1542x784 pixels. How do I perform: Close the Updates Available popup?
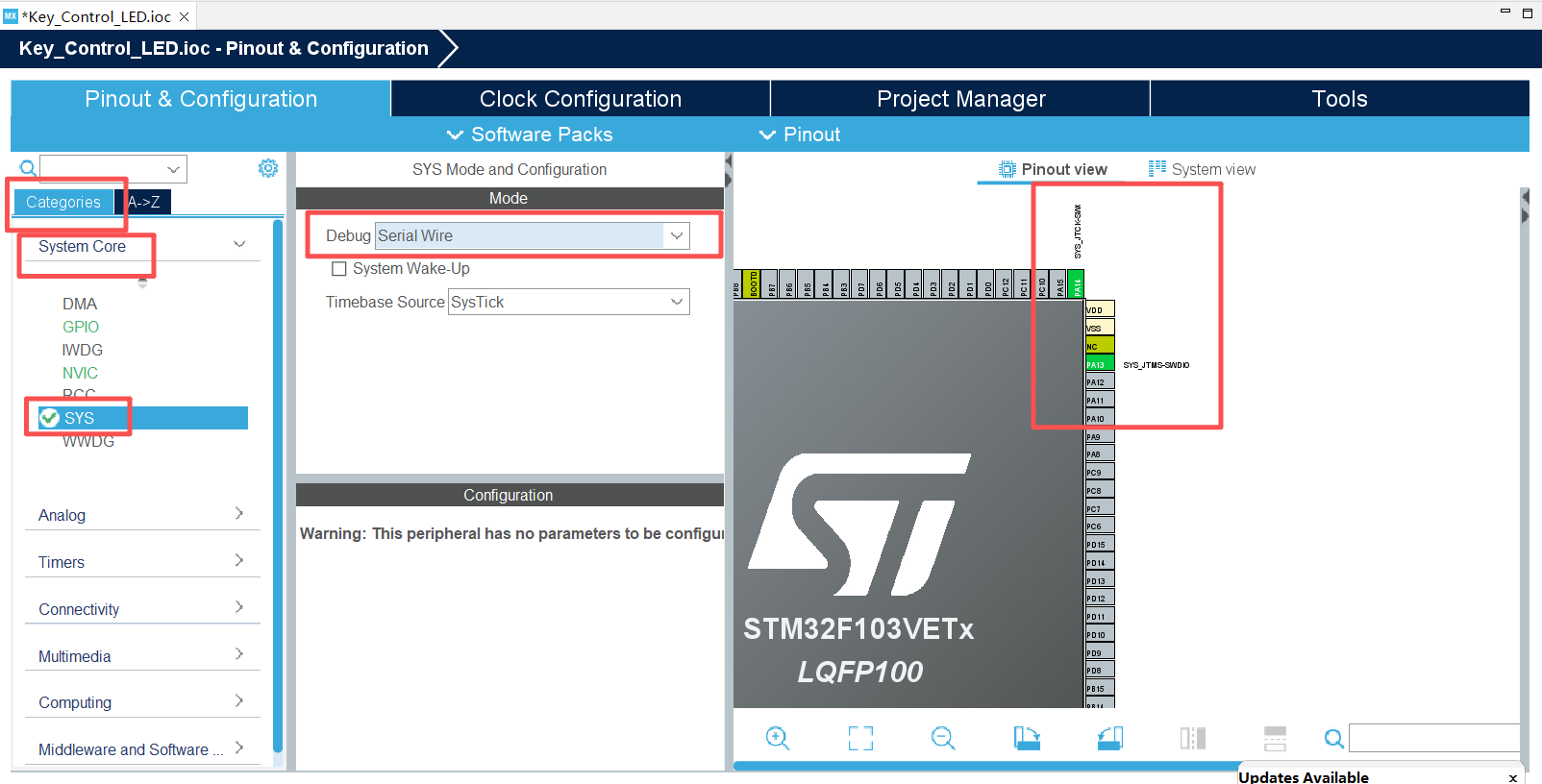(1512, 777)
